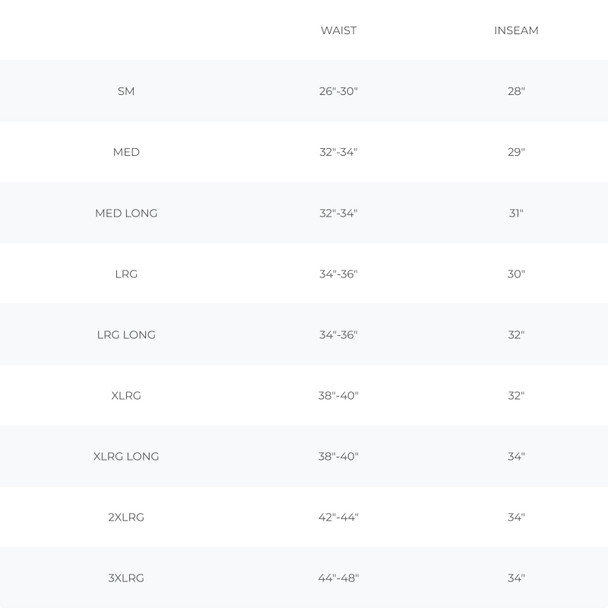Screen dimensions: 608x608
Task: Click the 31" inseam for MED LONG
Action: 516,213
